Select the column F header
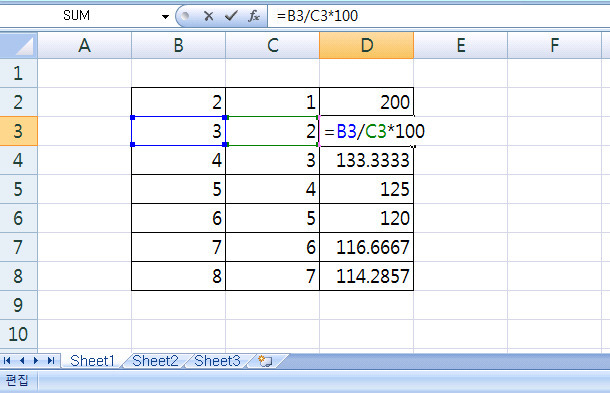The height and width of the screenshot is (393, 610). click(x=555, y=46)
